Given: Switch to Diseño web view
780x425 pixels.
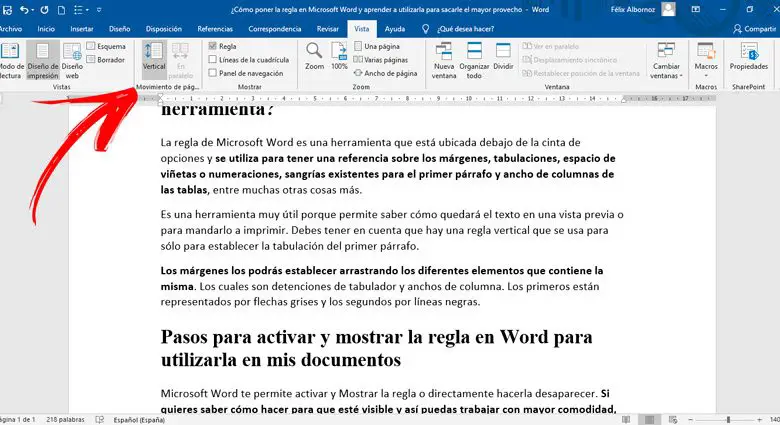Looking at the screenshot, I should [x=73, y=62].
